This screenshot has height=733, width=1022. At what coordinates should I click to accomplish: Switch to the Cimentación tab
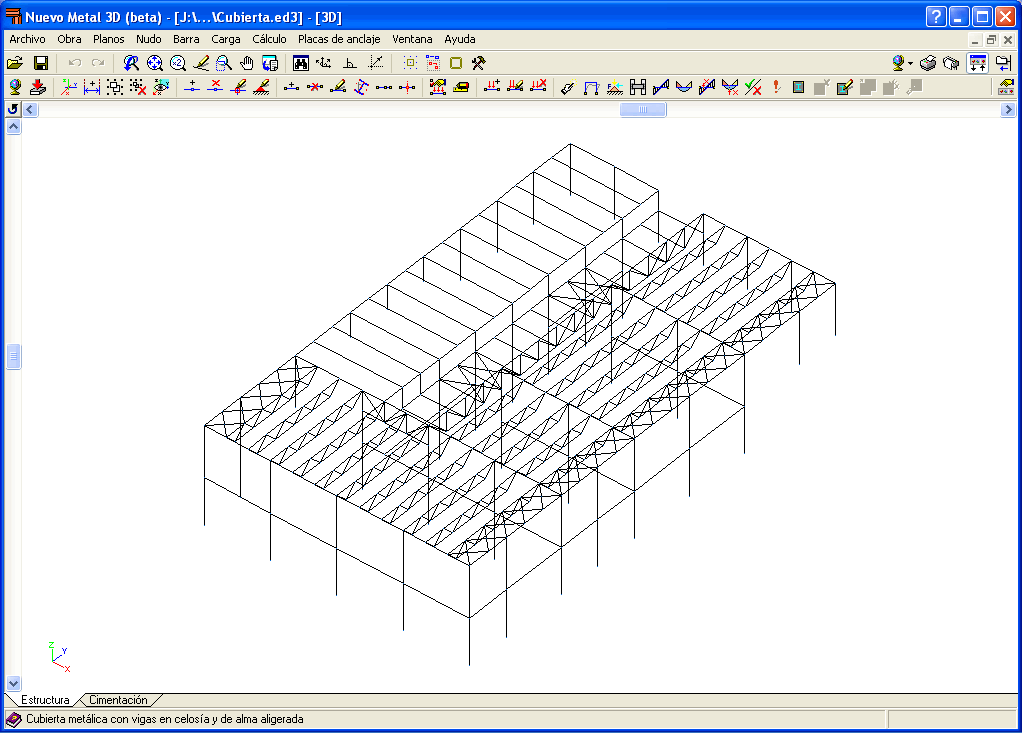pyautogui.click(x=119, y=700)
